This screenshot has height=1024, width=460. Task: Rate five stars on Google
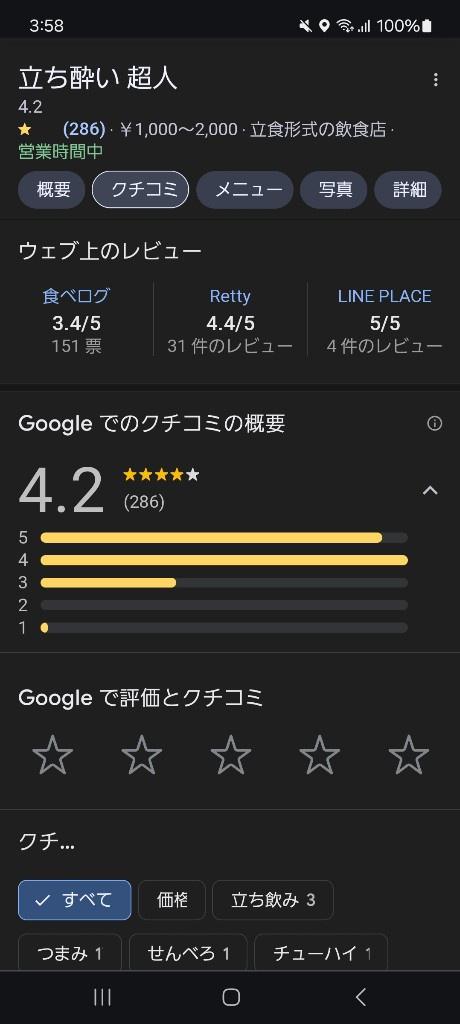coord(408,754)
